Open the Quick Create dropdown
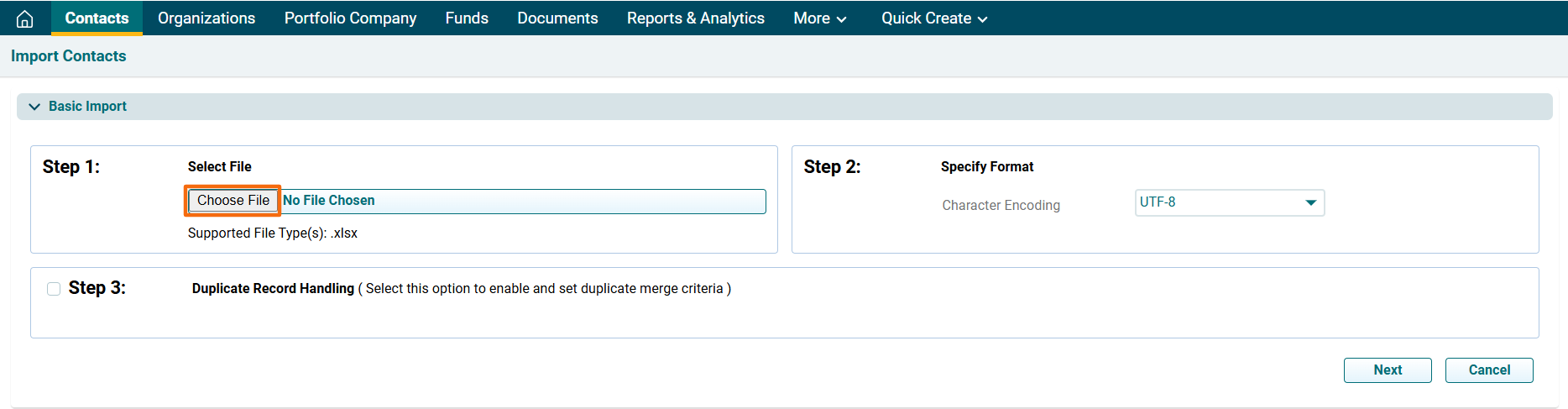Viewport: 1568px width, 409px height. [933, 18]
